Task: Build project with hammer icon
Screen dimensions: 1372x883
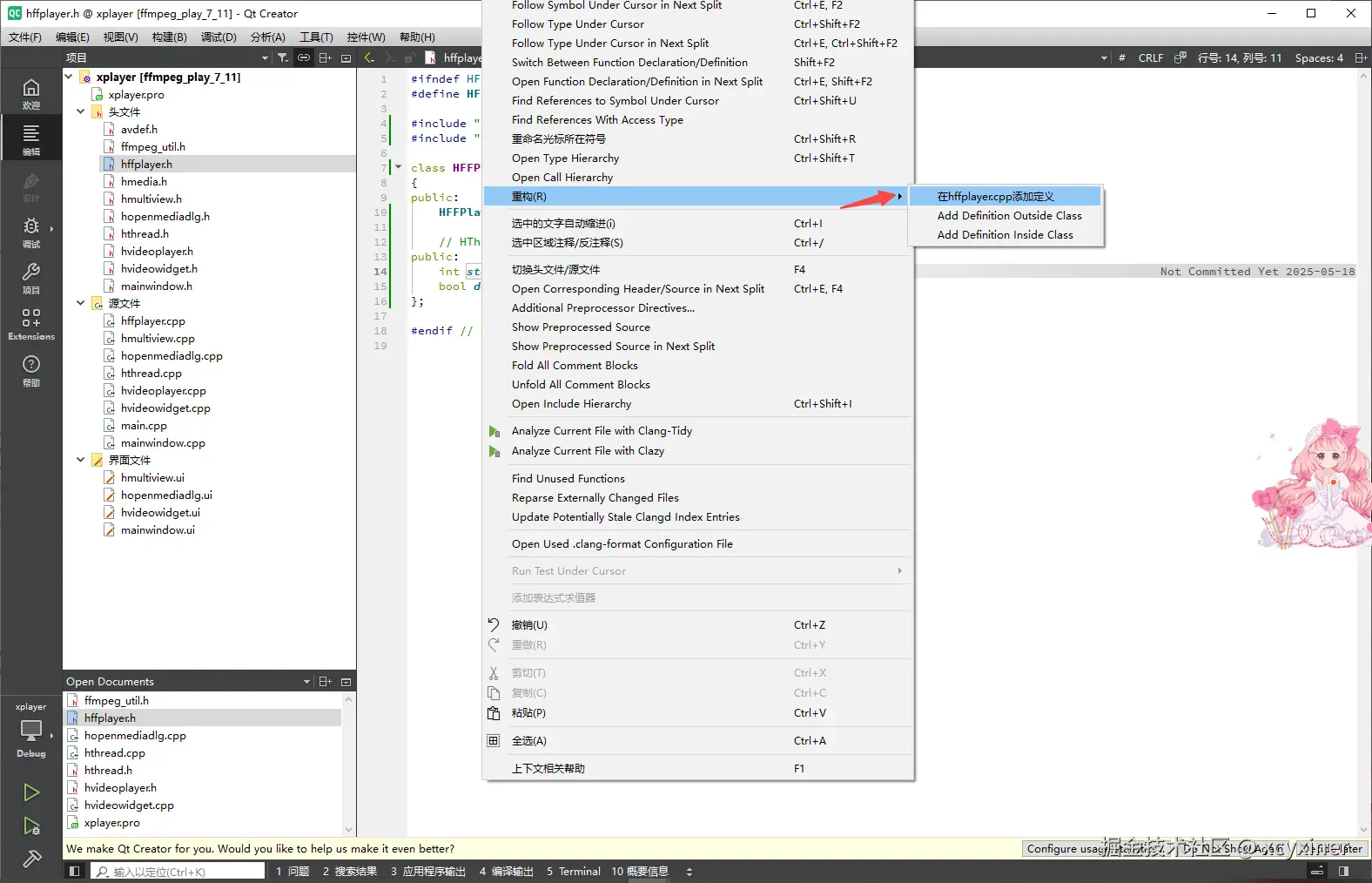Action: tap(31, 859)
